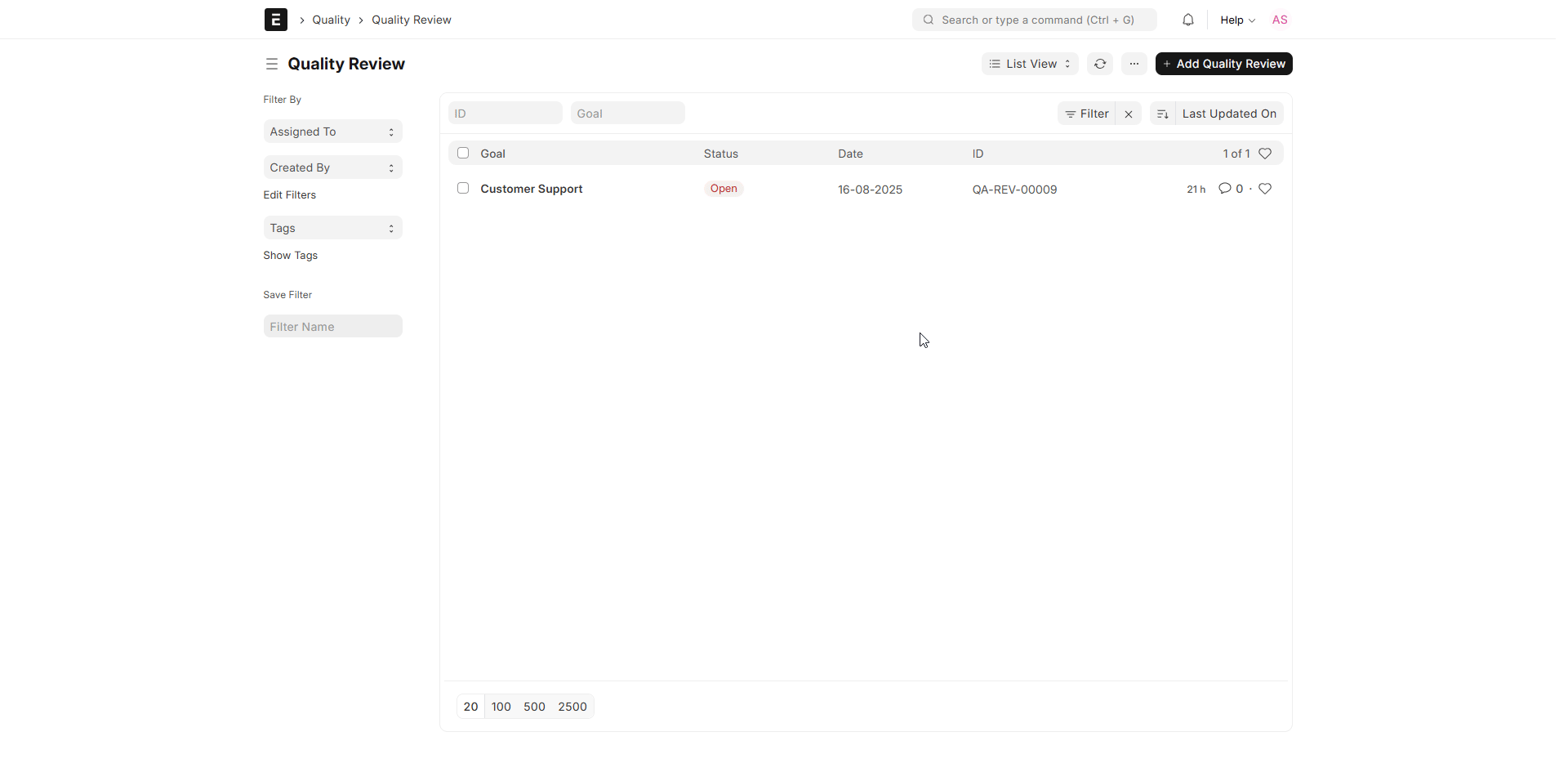Open the List View switcher dropdown
Image resolution: width=1568 pixels, height=772 pixels.
pyautogui.click(x=1030, y=64)
